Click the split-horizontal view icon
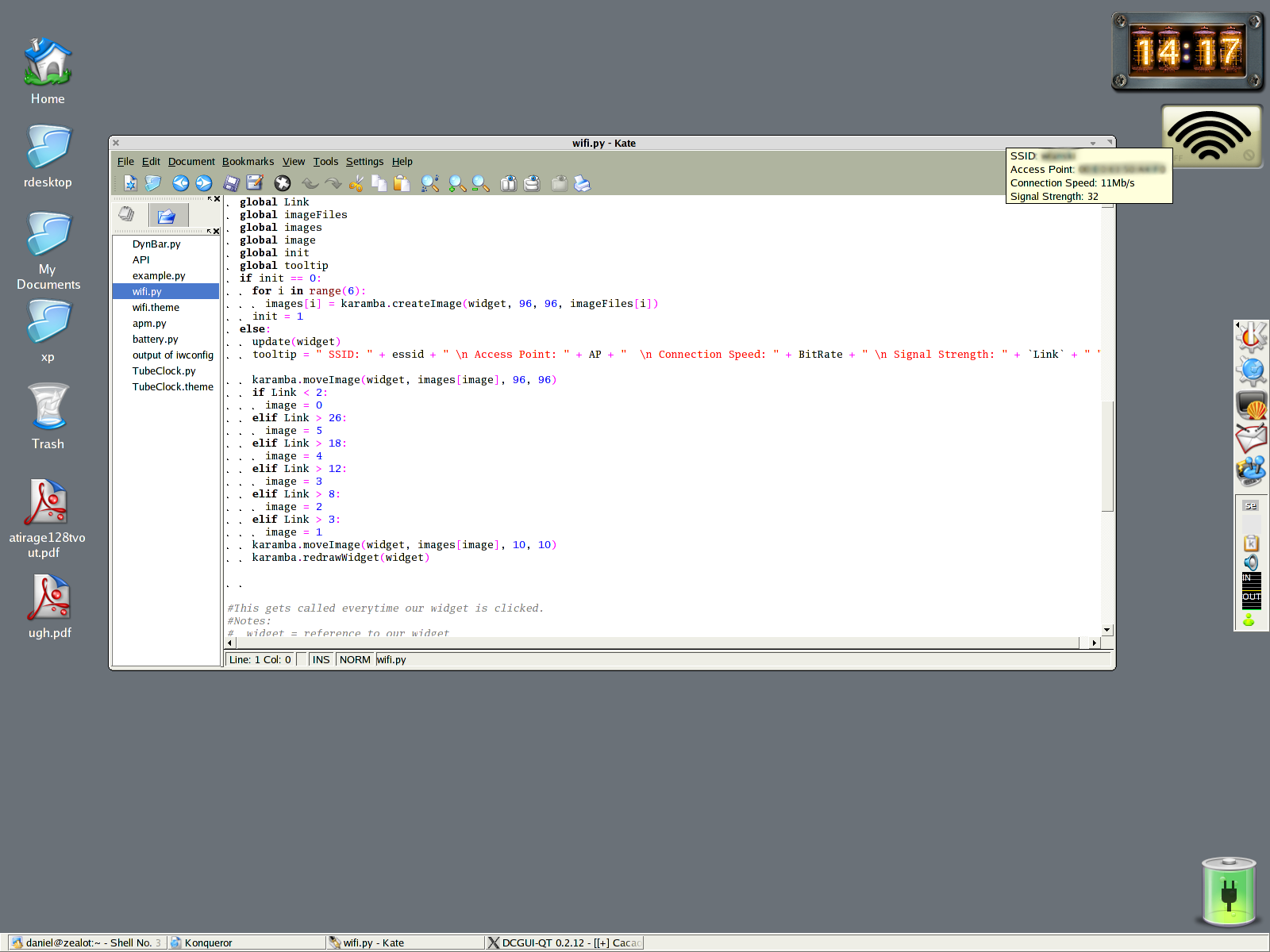 click(x=532, y=183)
